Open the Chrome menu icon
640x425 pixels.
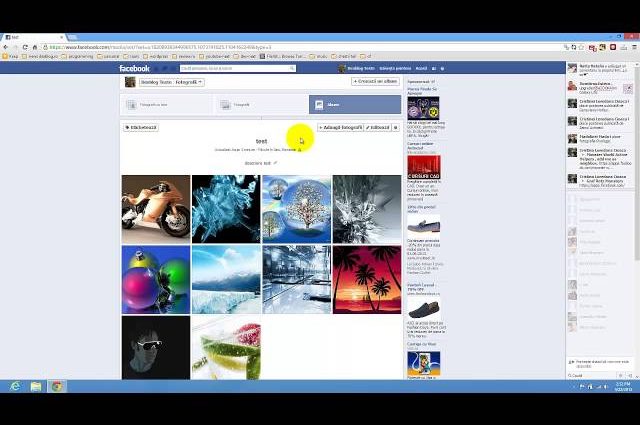click(x=635, y=47)
